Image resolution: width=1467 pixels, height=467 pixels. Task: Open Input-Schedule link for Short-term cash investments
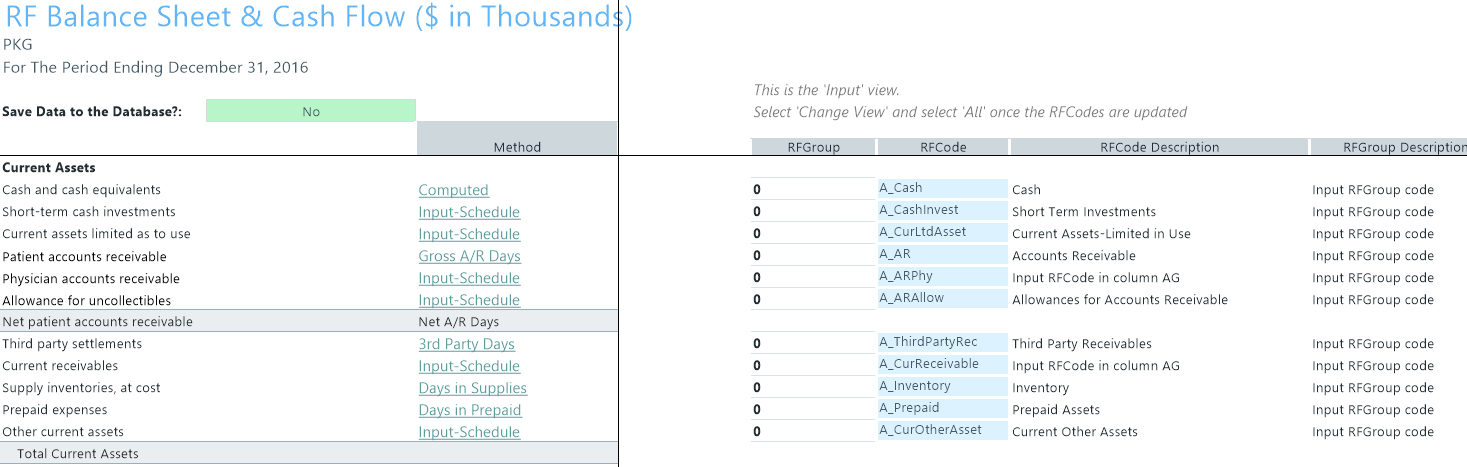point(469,212)
